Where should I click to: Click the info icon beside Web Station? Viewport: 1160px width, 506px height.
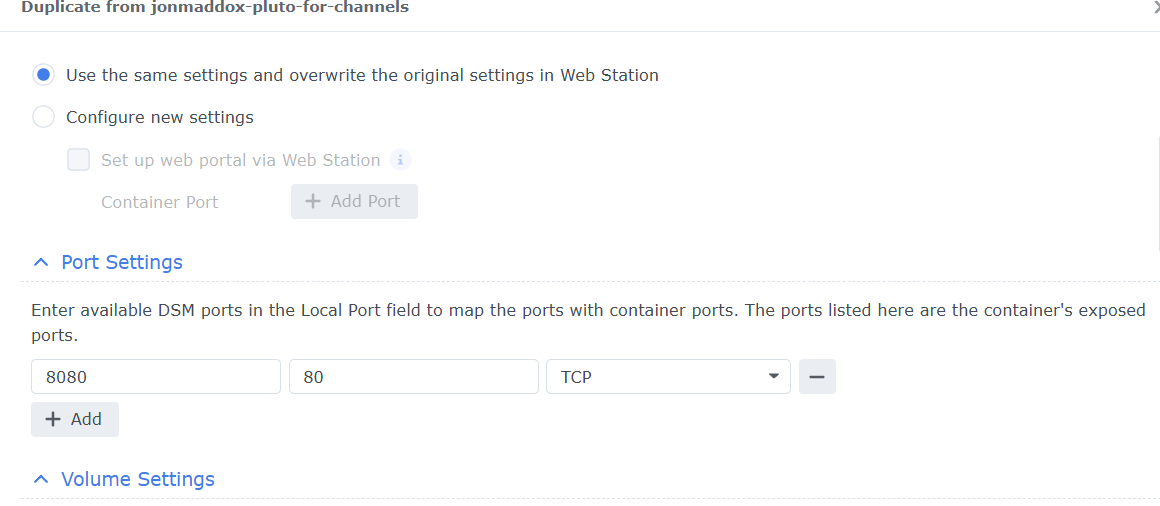tap(400, 160)
